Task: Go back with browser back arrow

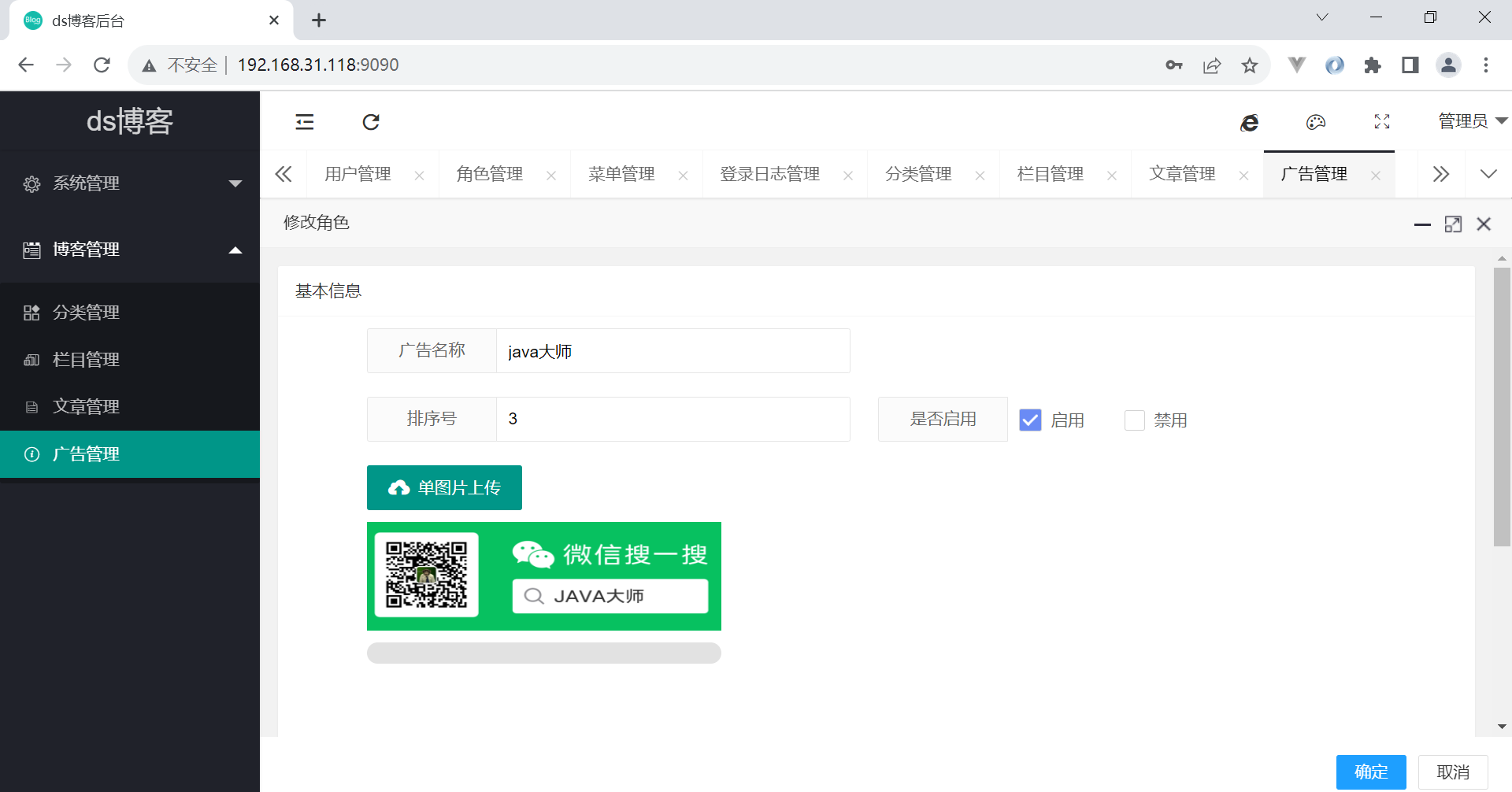Action: click(26, 65)
